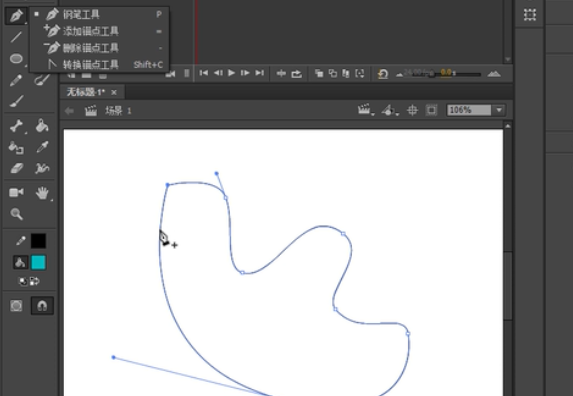Screen dimensions: 573x396
Task: Select the Ink Bottle tool
Action: 16,148
